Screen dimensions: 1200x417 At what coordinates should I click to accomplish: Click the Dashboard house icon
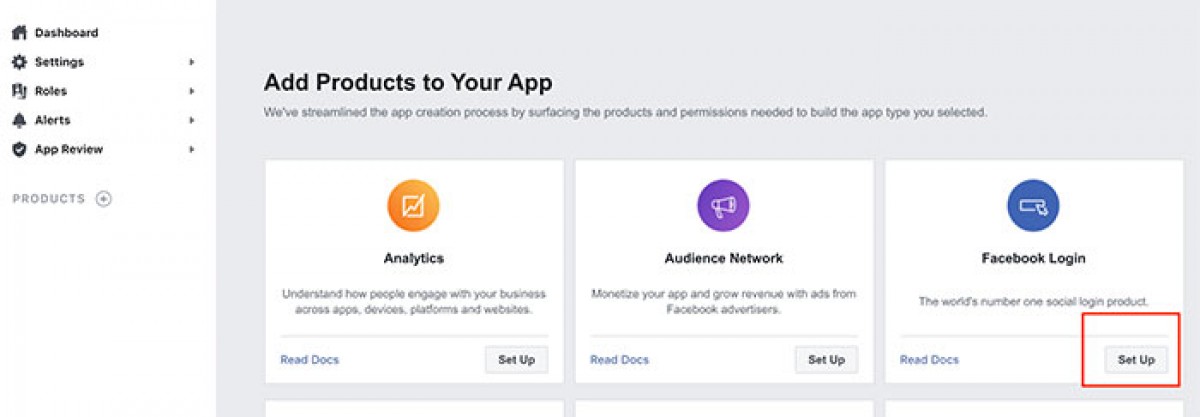point(19,33)
